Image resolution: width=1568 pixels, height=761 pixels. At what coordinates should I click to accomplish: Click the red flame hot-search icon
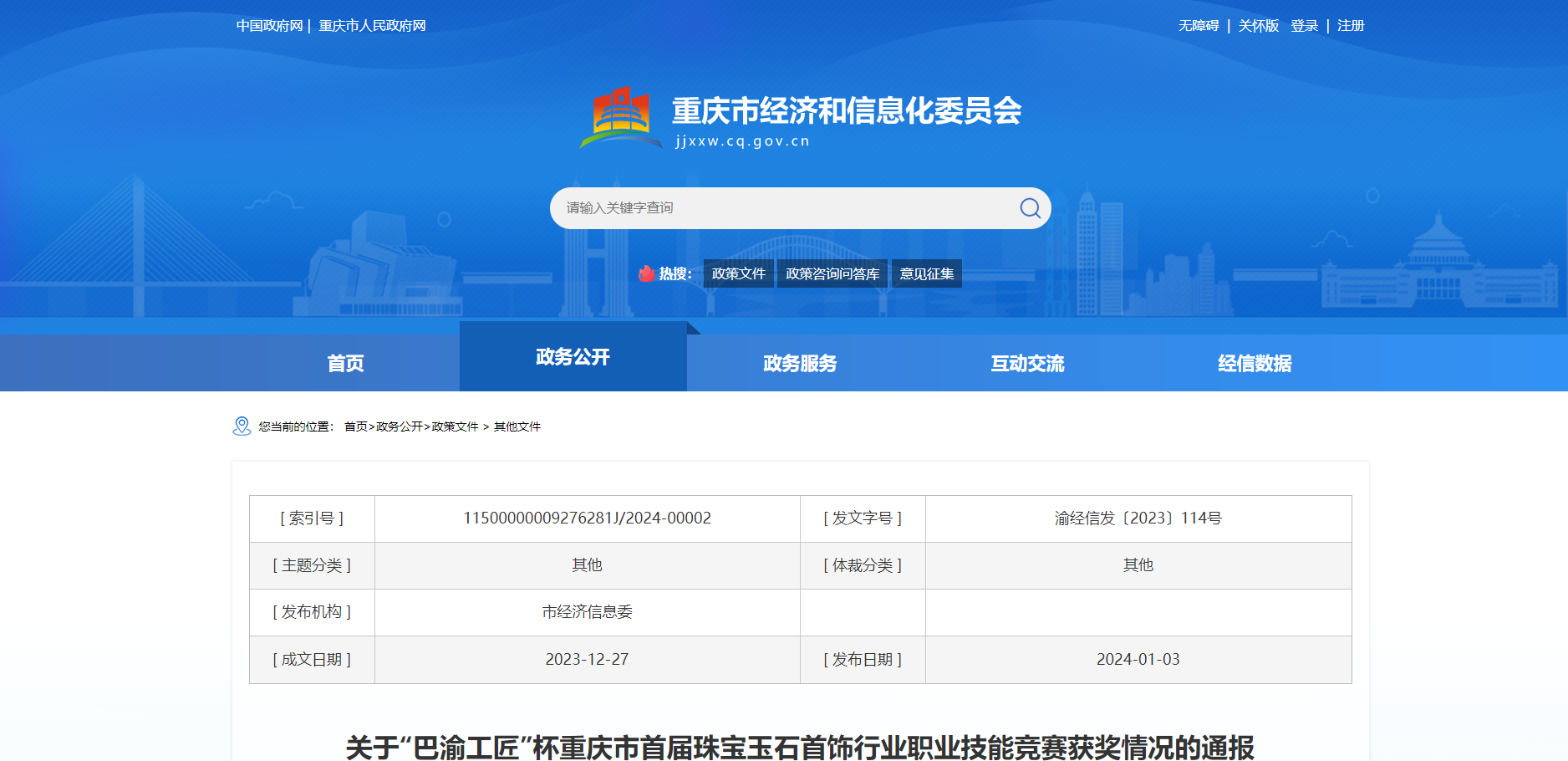646,273
